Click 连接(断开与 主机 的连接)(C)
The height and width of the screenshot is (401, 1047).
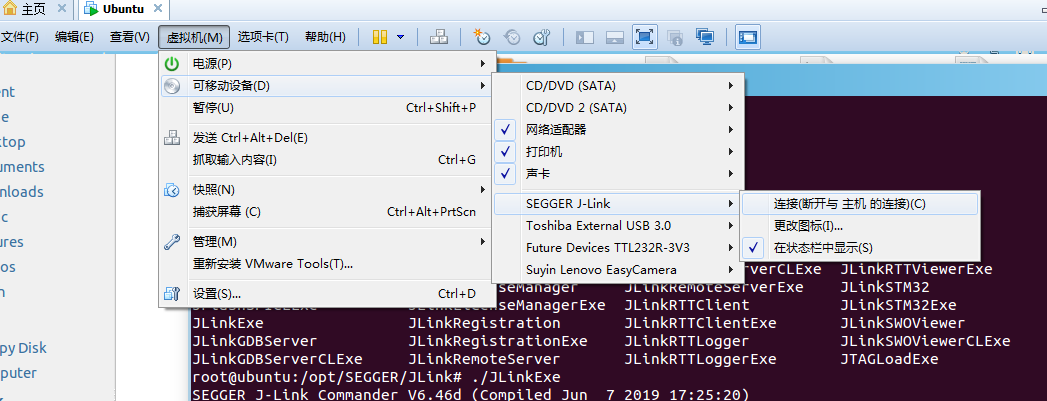tap(860, 204)
